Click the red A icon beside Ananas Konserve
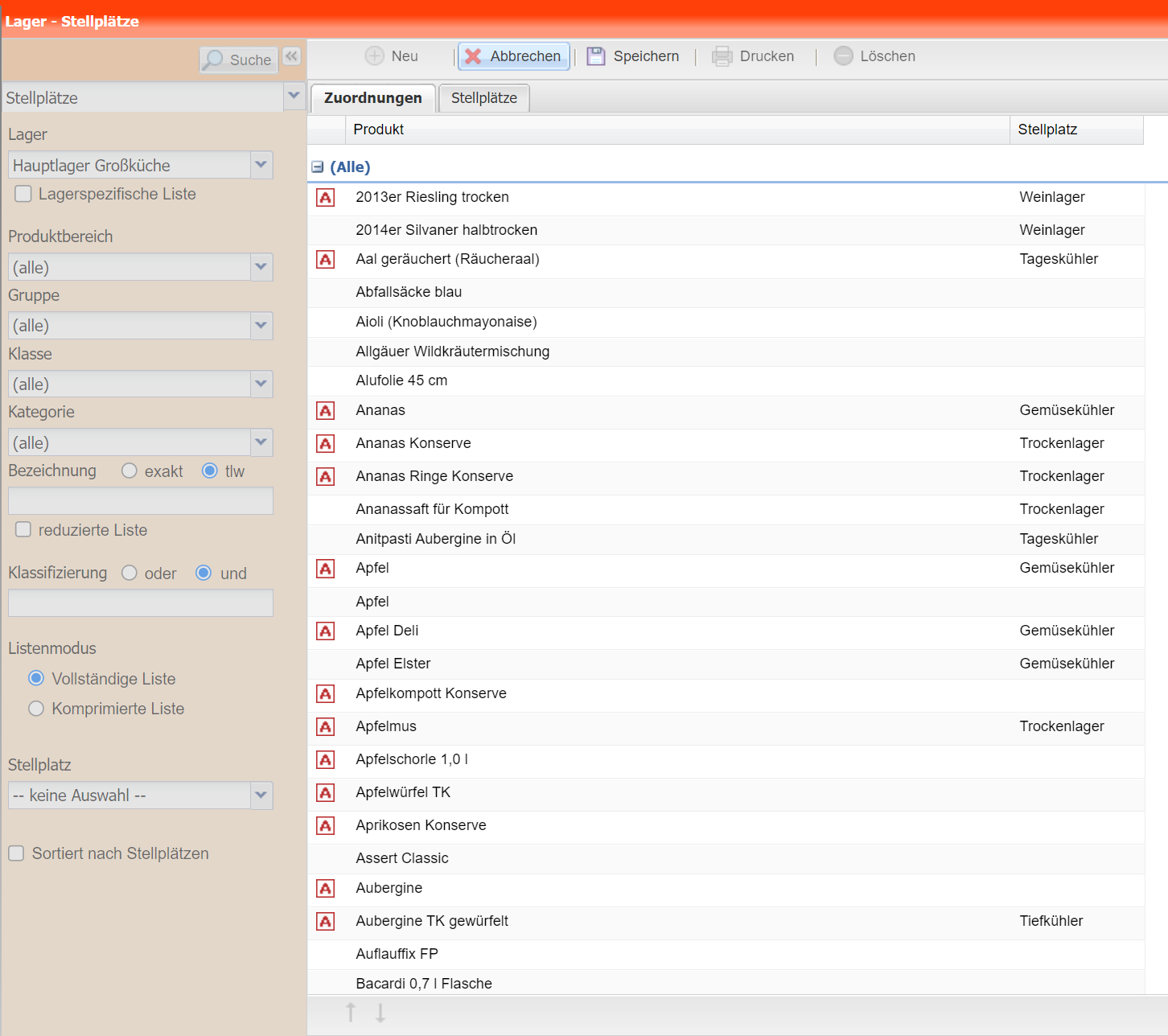Image resolution: width=1168 pixels, height=1036 pixels. click(326, 444)
